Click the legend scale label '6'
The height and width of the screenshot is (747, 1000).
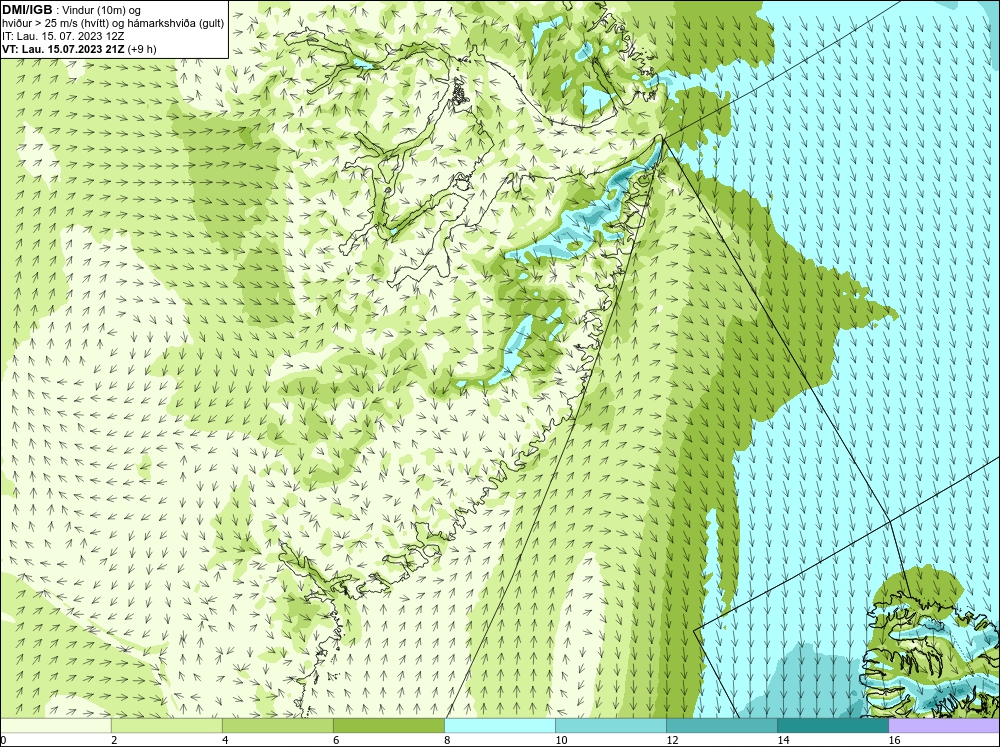point(336,740)
